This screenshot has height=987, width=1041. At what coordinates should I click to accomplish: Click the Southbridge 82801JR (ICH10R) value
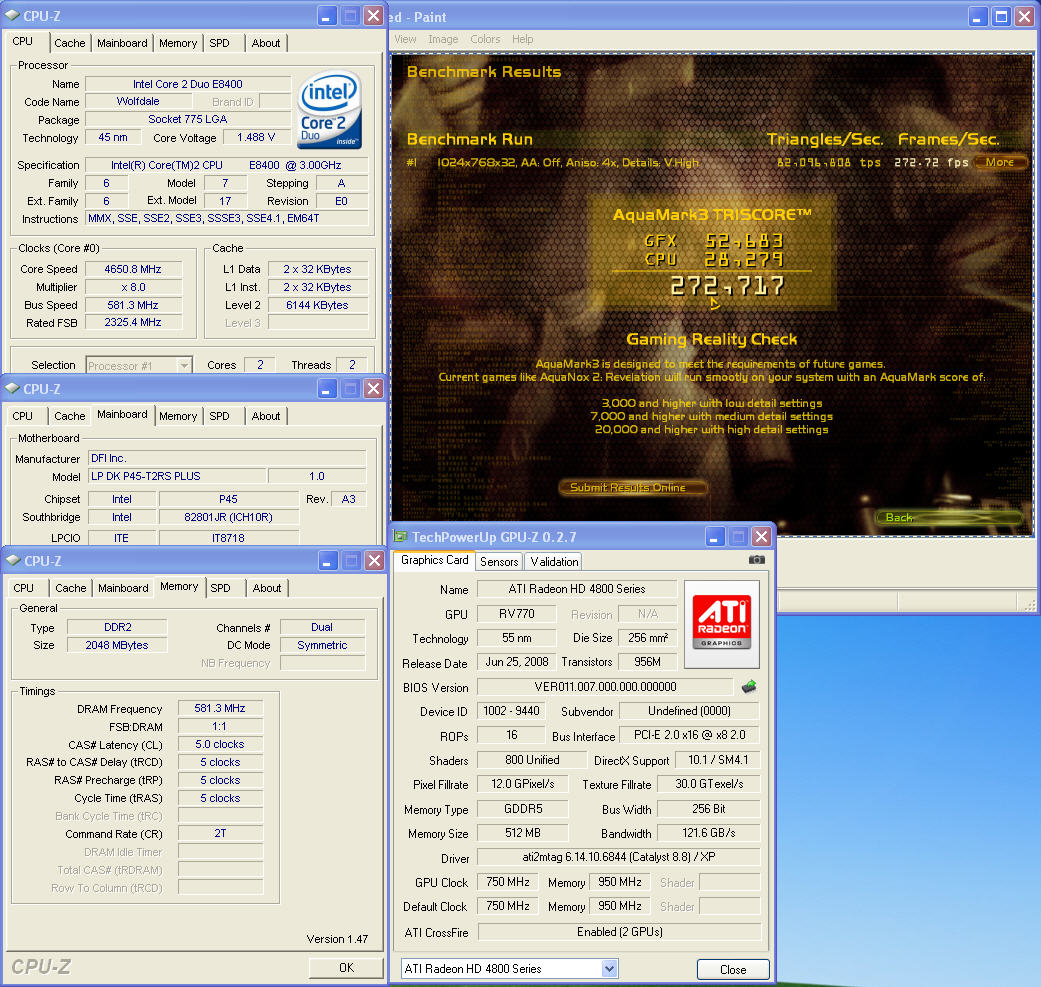coord(228,517)
